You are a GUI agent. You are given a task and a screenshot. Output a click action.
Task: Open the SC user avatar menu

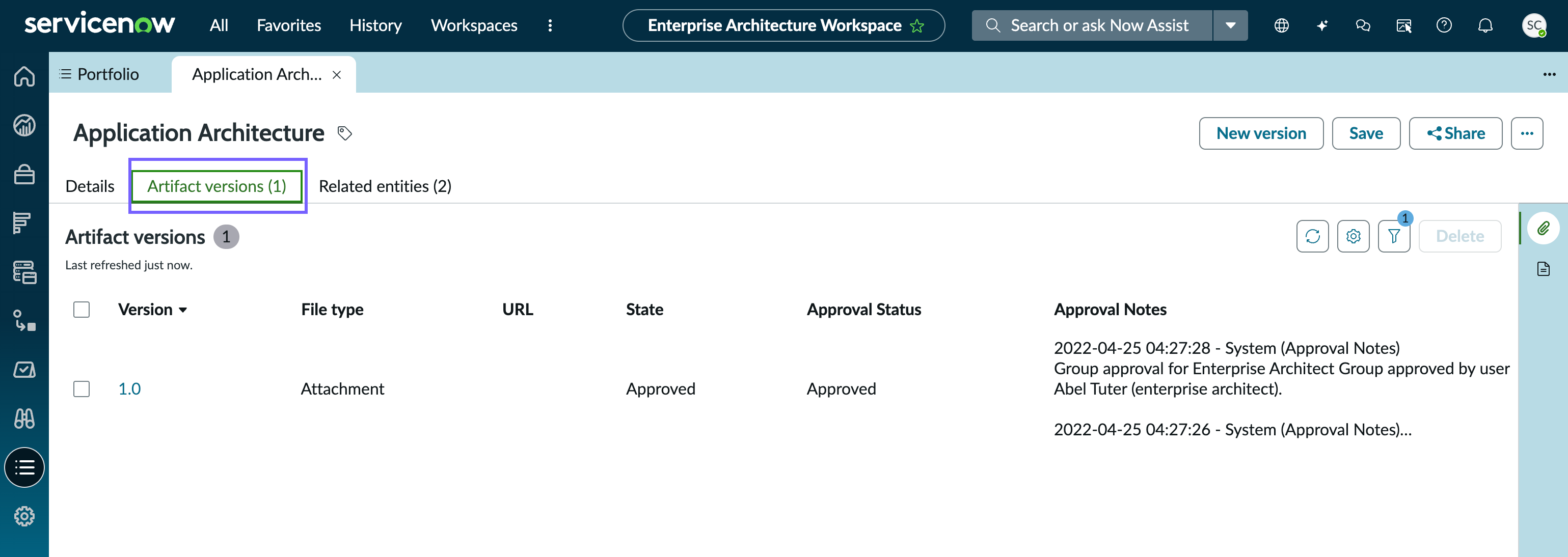1534,25
